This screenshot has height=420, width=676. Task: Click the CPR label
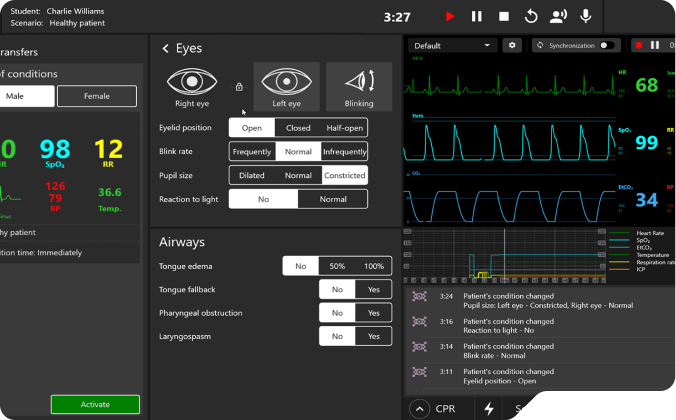[445, 408]
